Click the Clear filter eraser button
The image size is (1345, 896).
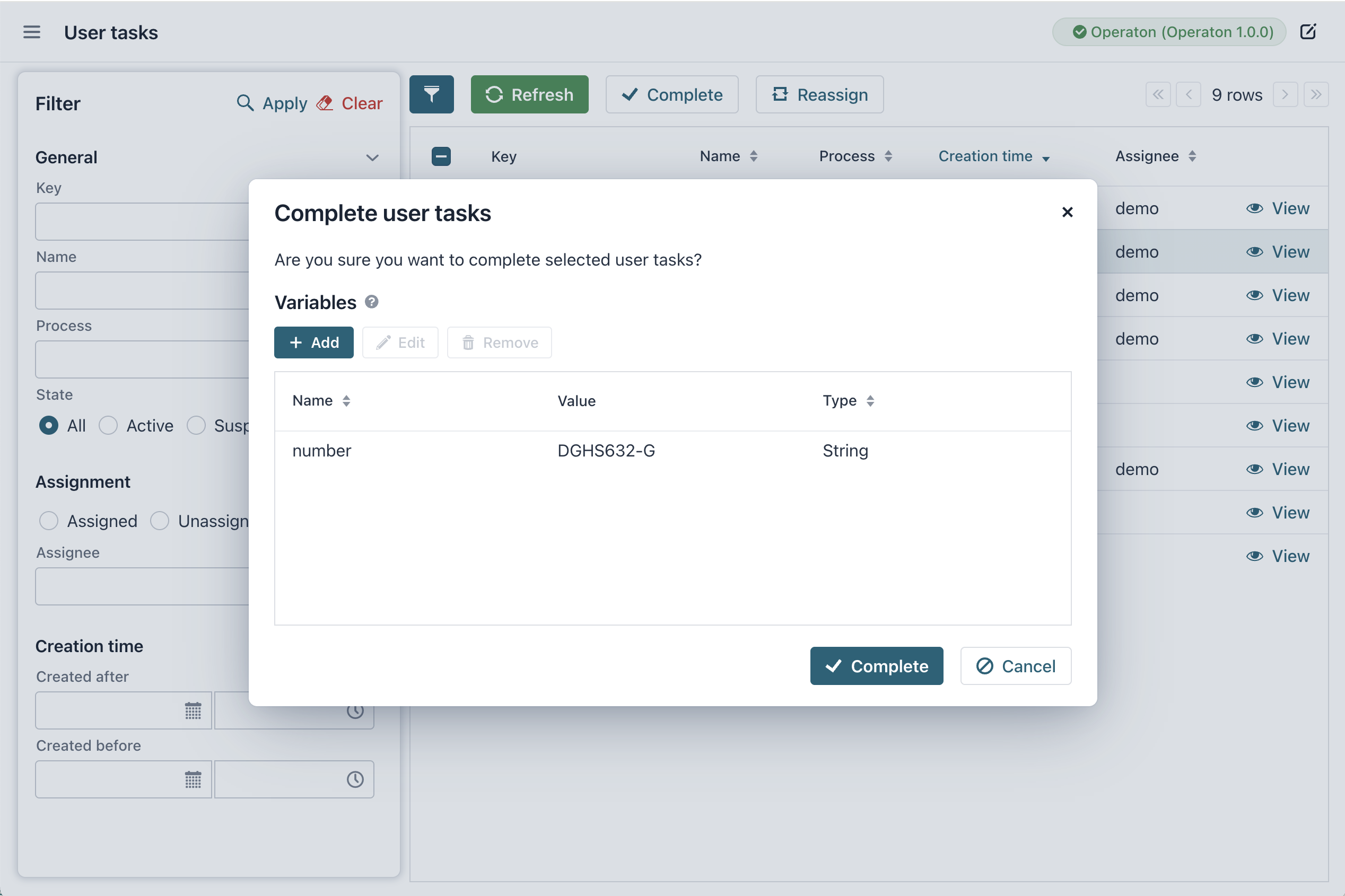click(x=350, y=103)
